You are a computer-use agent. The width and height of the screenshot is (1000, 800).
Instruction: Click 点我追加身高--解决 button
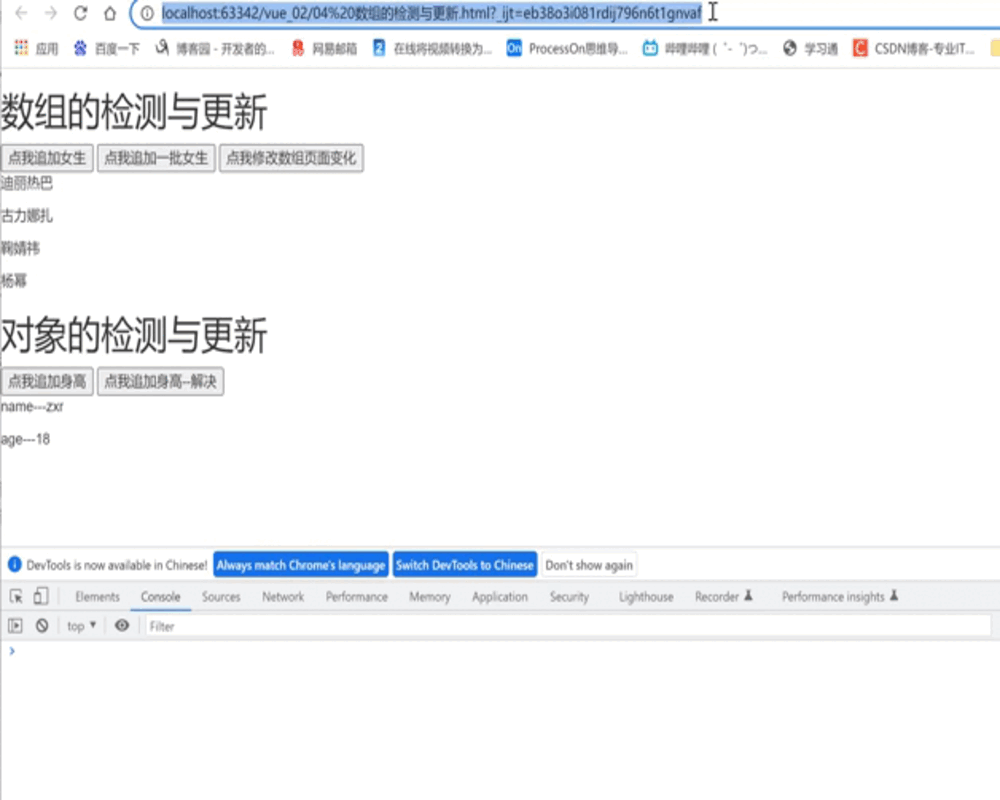[160, 381]
